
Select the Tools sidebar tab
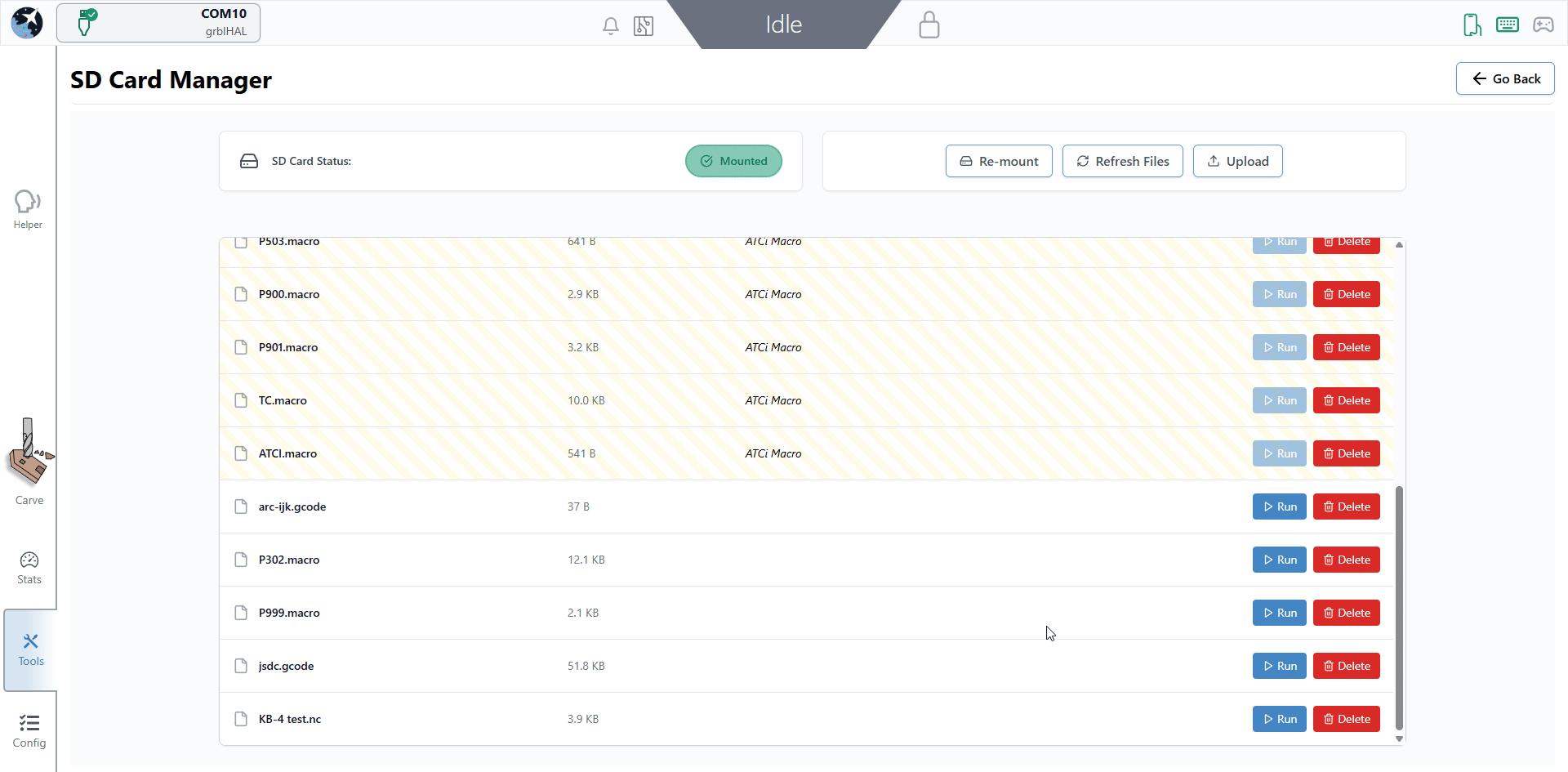(30, 649)
